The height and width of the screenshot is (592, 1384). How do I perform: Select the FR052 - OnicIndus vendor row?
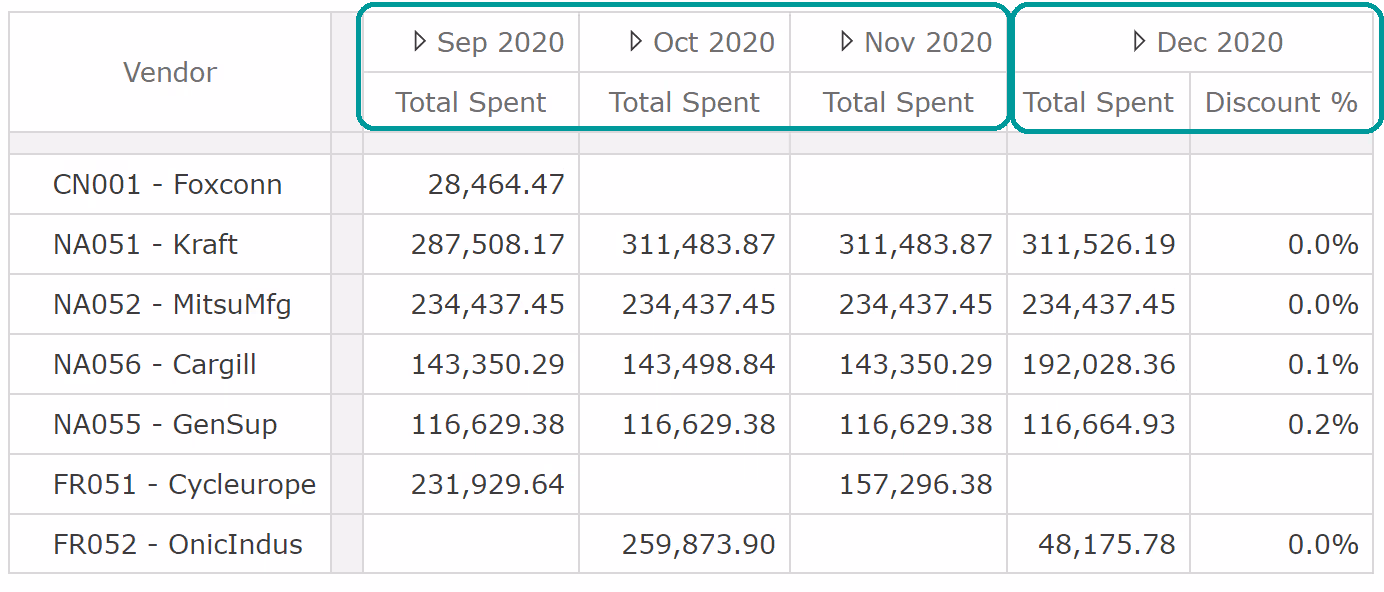tap(178, 545)
